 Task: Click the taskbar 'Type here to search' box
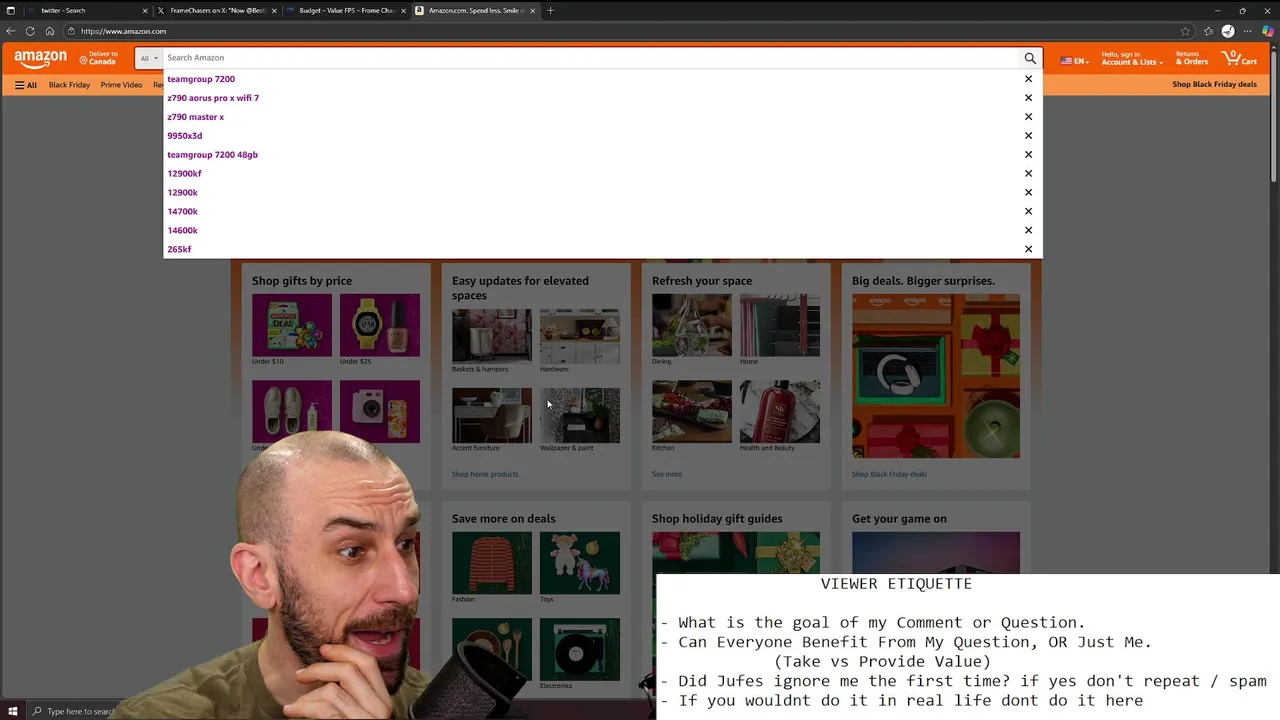75,711
